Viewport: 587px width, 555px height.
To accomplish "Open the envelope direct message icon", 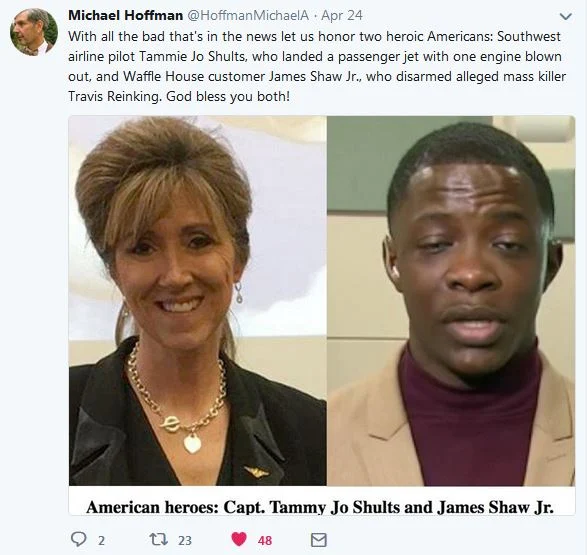I will click(319, 540).
